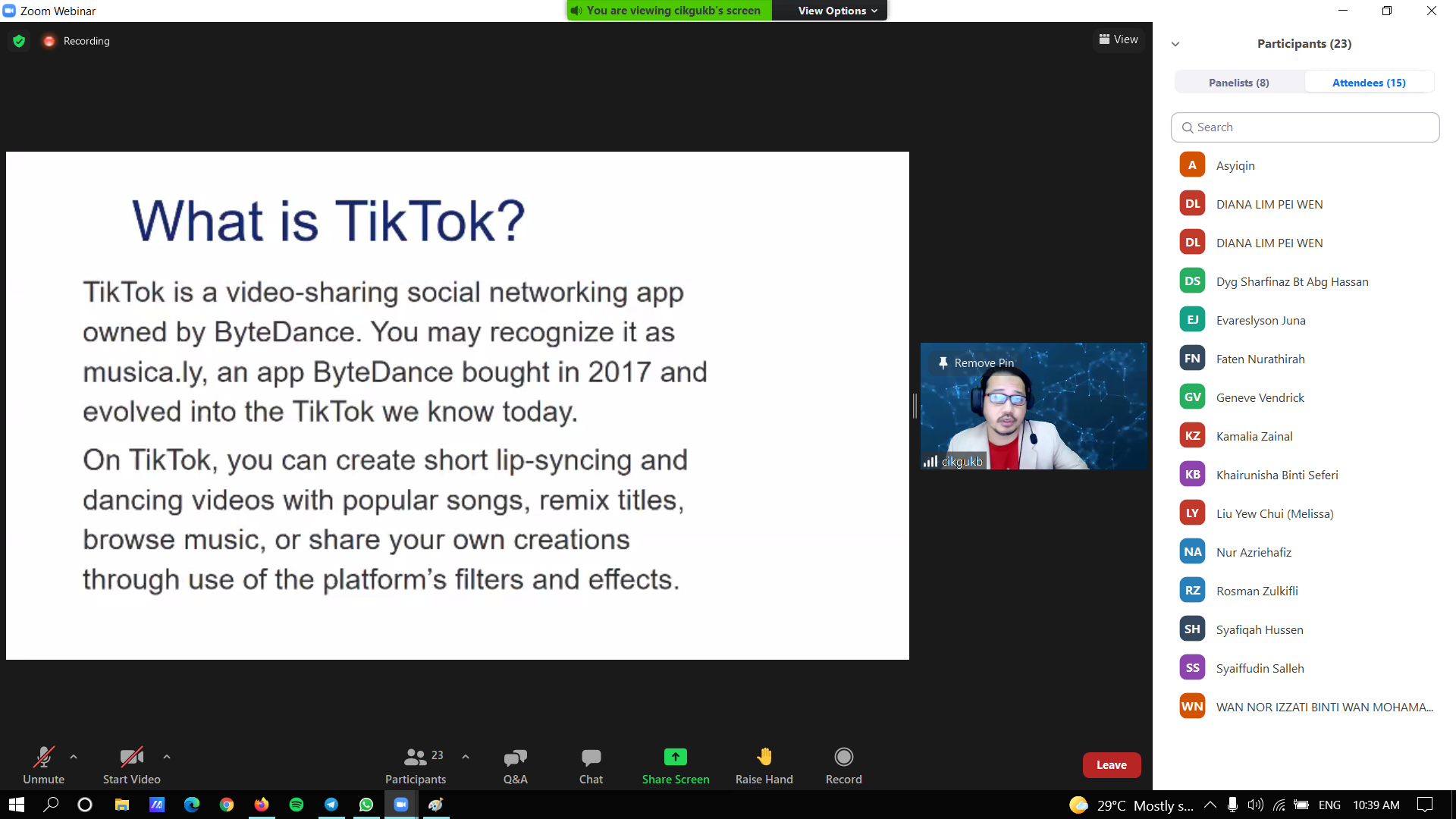Select attendee Faten Nurathirah
The height and width of the screenshot is (819, 1456).
(1304, 359)
